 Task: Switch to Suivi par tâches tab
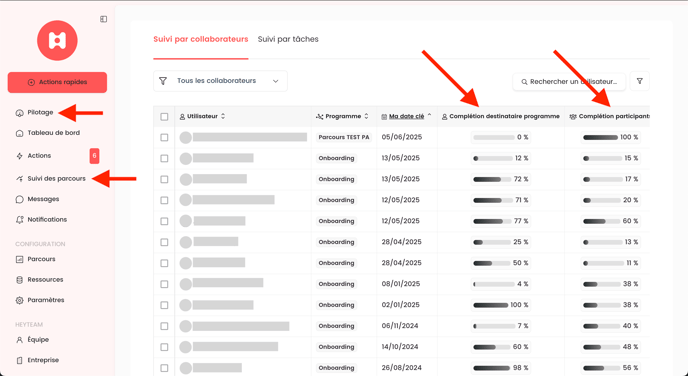pos(288,39)
